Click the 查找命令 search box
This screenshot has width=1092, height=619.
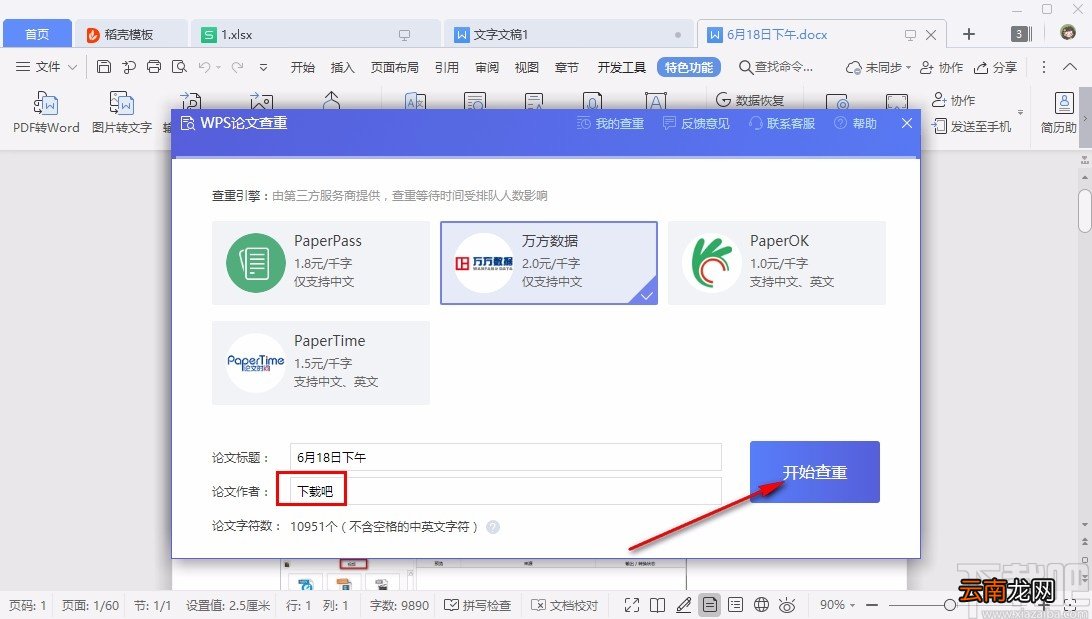point(776,67)
